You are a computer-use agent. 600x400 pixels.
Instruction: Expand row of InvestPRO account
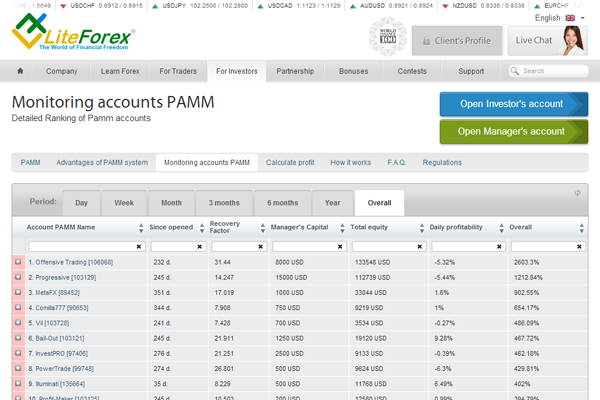(x=18, y=353)
